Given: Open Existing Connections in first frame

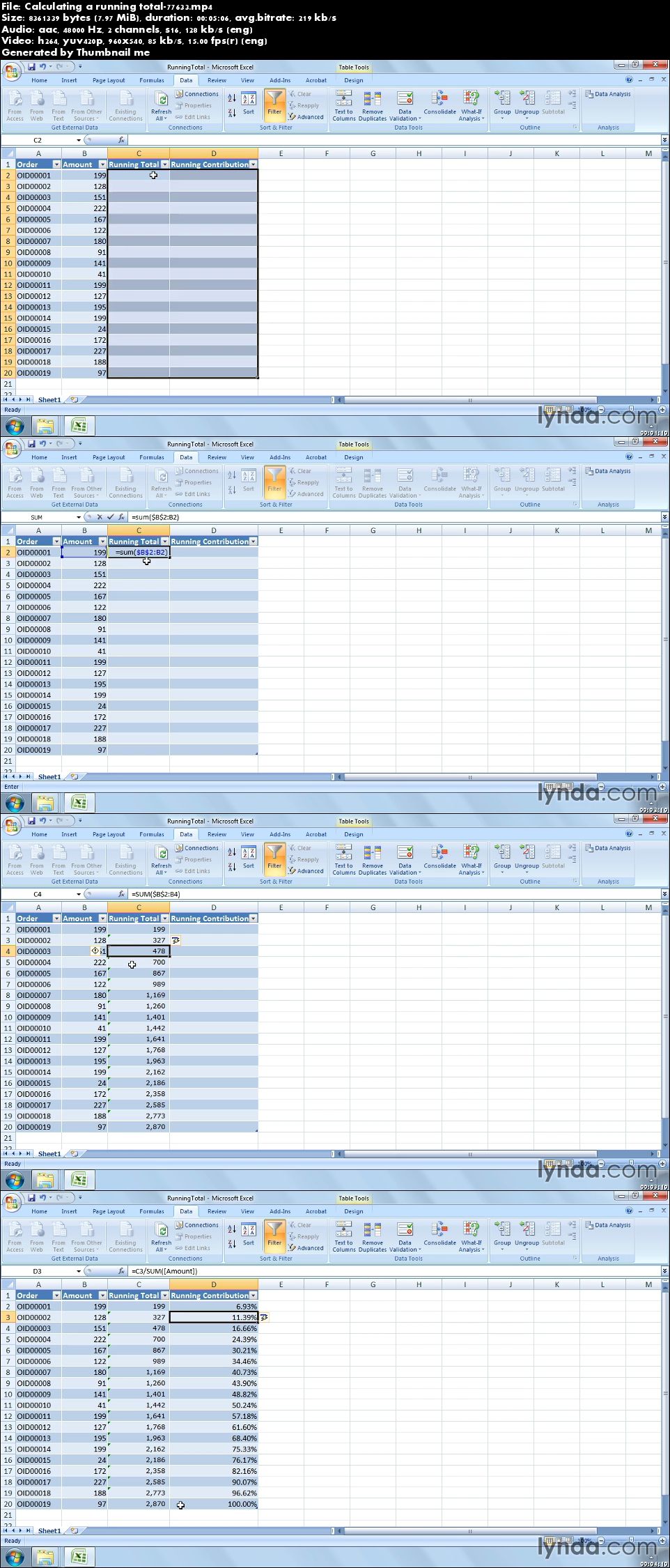Looking at the screenshot, I should click(x=125, y=105).
